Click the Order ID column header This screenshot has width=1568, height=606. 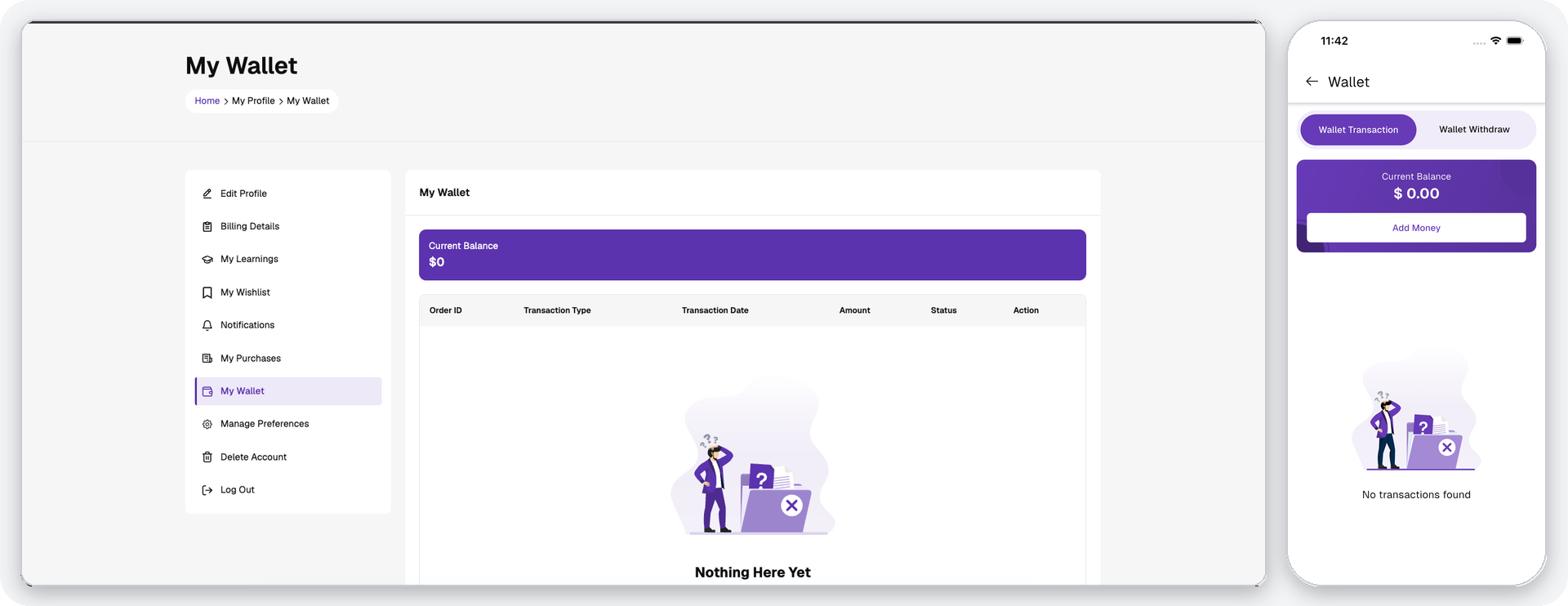pos(446,310)
